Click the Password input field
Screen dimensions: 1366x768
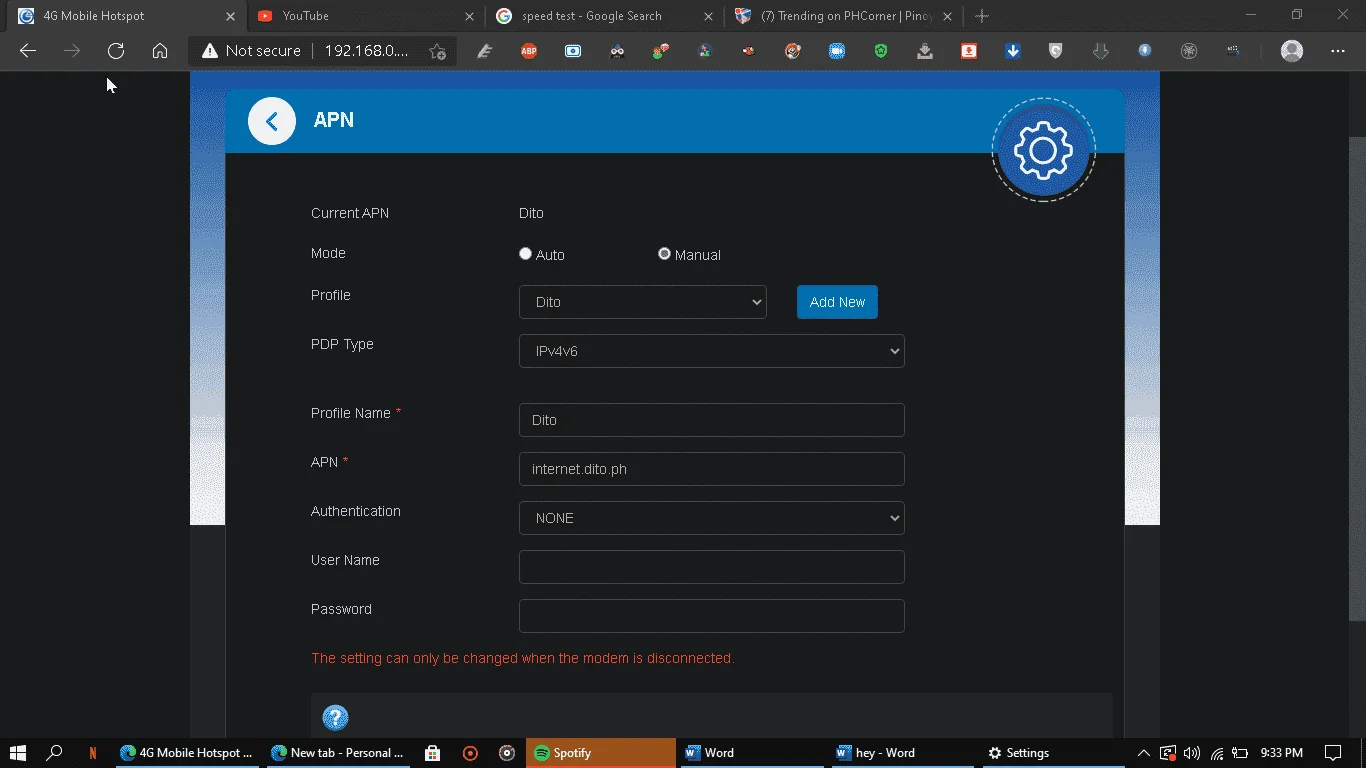(x=712, y=616)
